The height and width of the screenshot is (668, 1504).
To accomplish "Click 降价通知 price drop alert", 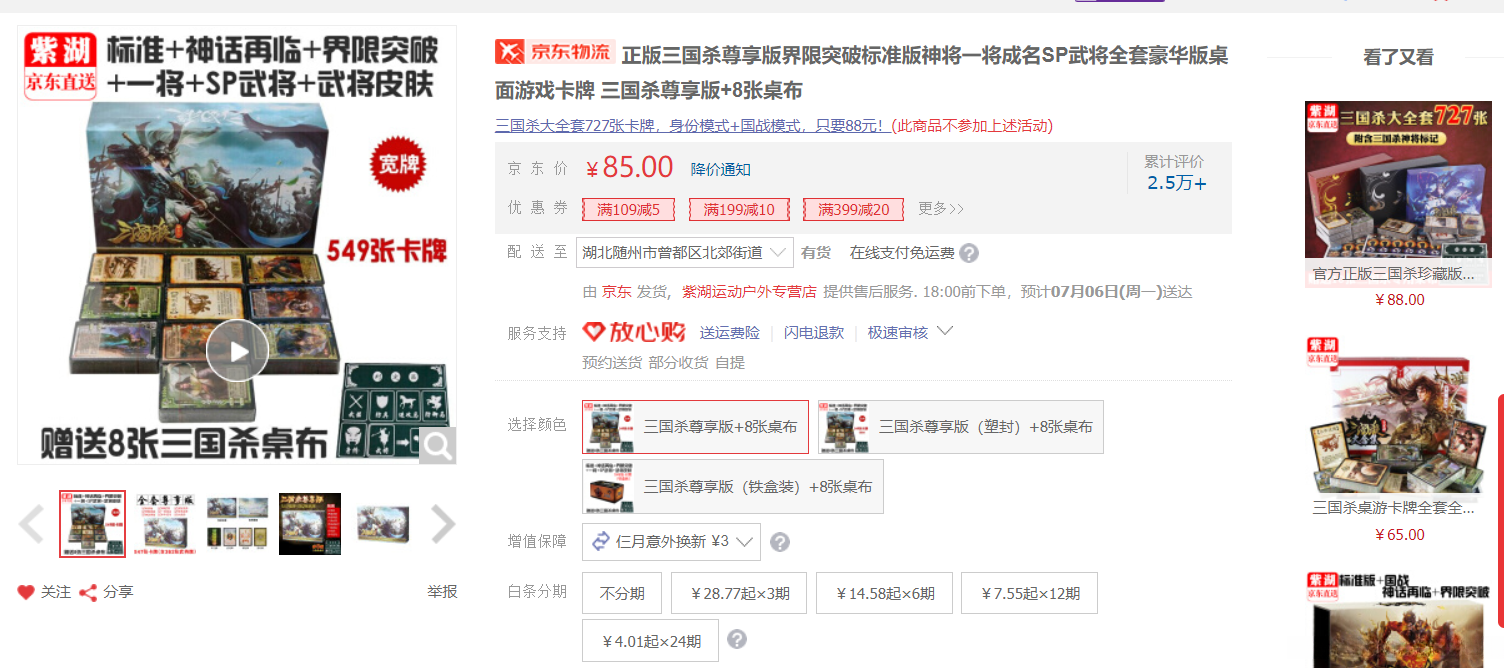I will tap(721, 169).
